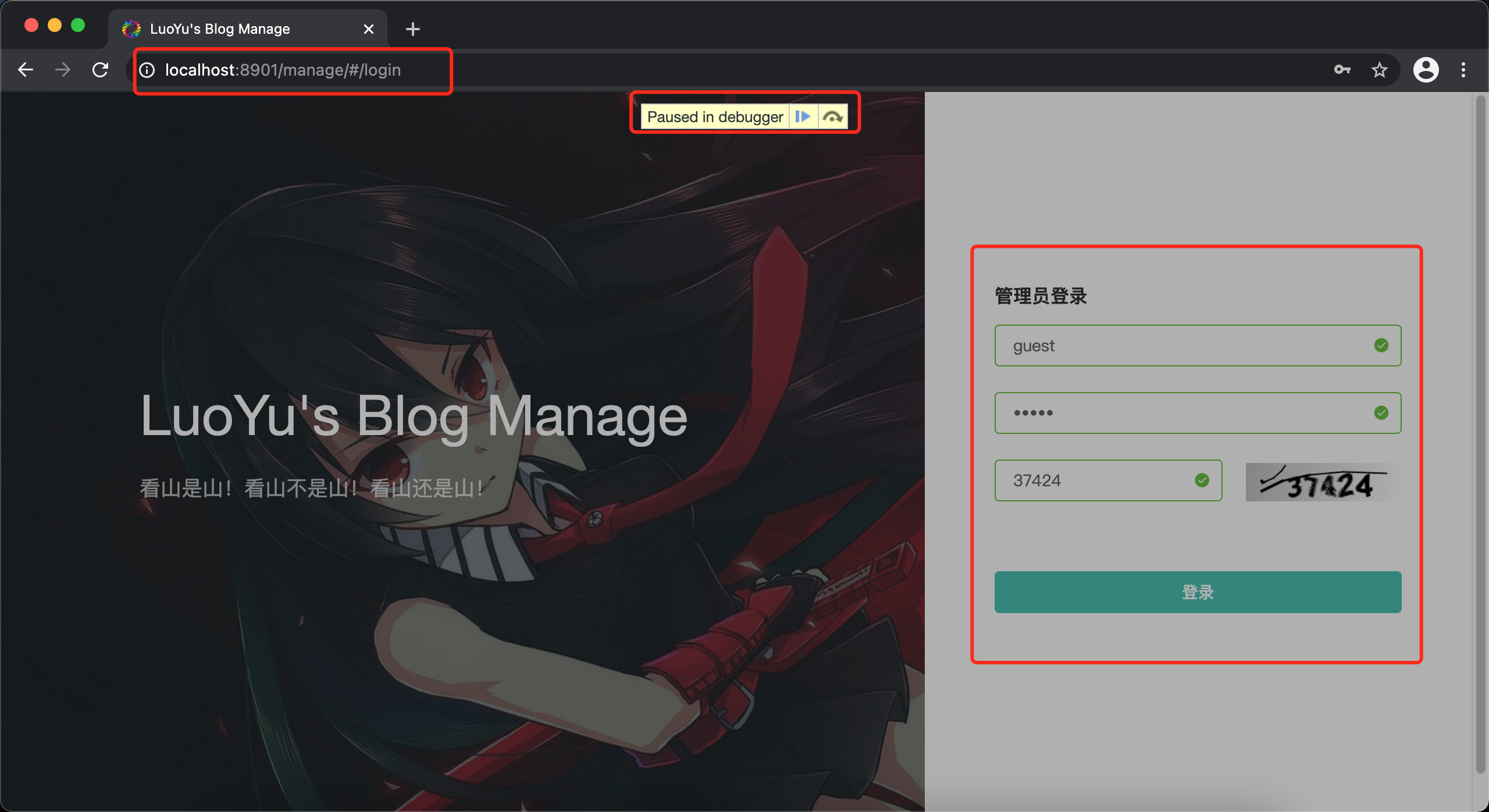
Task: Open the saved passwords key icon
Action: [1342, 70]
